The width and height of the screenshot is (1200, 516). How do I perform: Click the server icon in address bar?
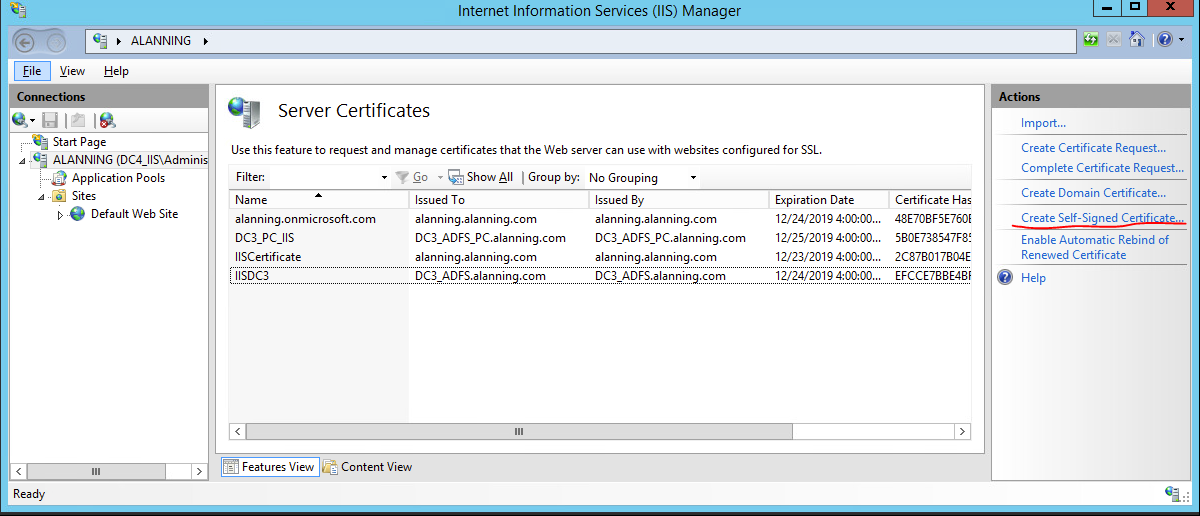(100, 41)
